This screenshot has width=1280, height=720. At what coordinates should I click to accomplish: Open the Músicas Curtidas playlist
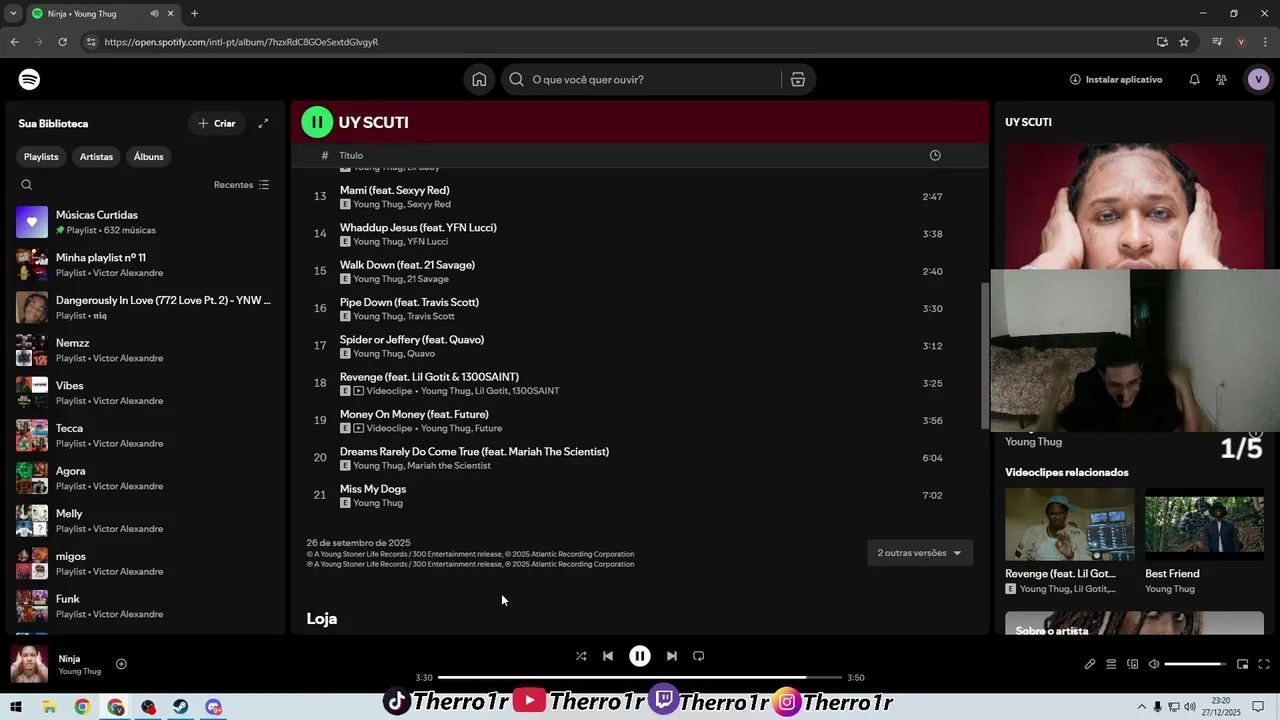(x=145, y=222)
